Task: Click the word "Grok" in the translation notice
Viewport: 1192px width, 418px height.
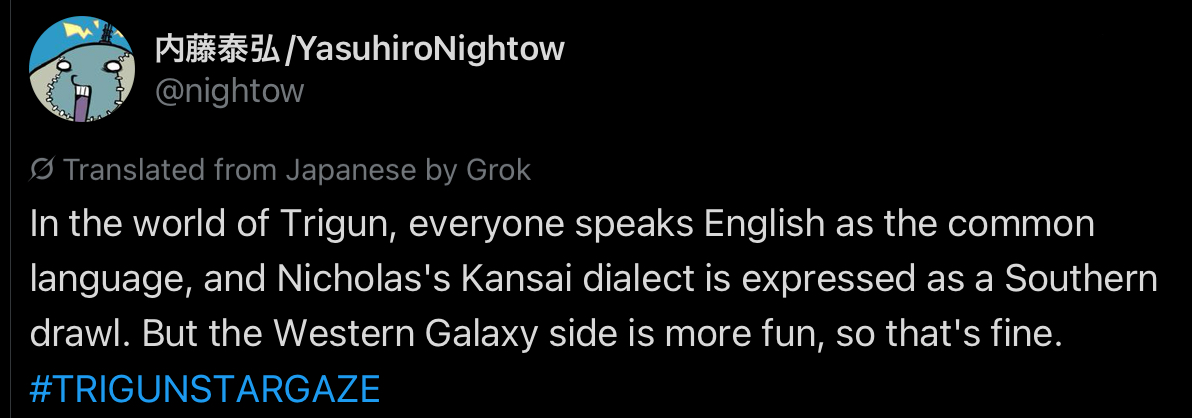Action: (x=498, y=170)
